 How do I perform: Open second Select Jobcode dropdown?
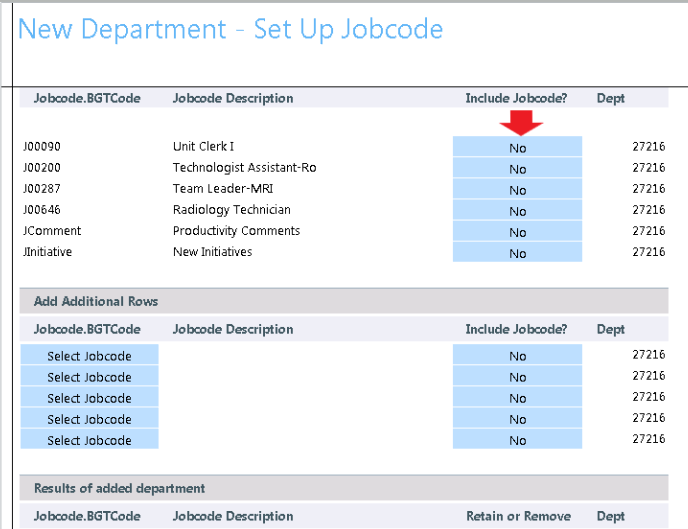89,377
